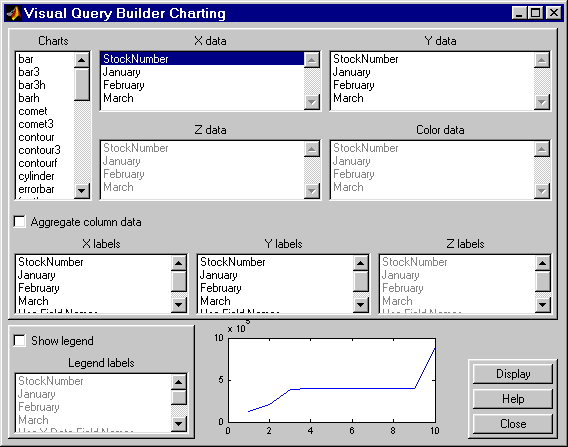Select contour3 in Charts list
The width and height of the screenshot is (568, 447).
click(x=39, y=150)
